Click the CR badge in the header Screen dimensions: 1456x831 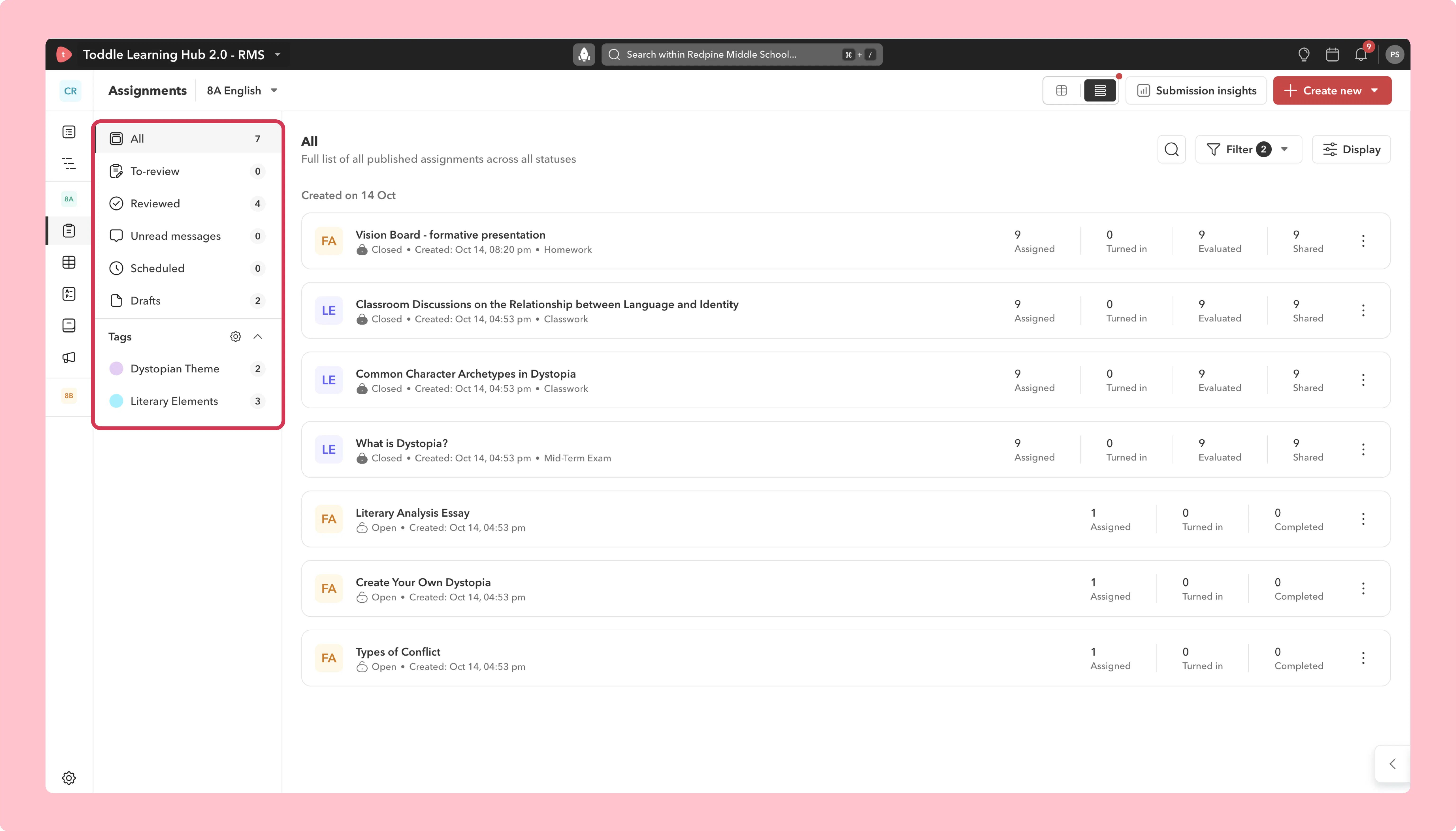click(70, 91)
